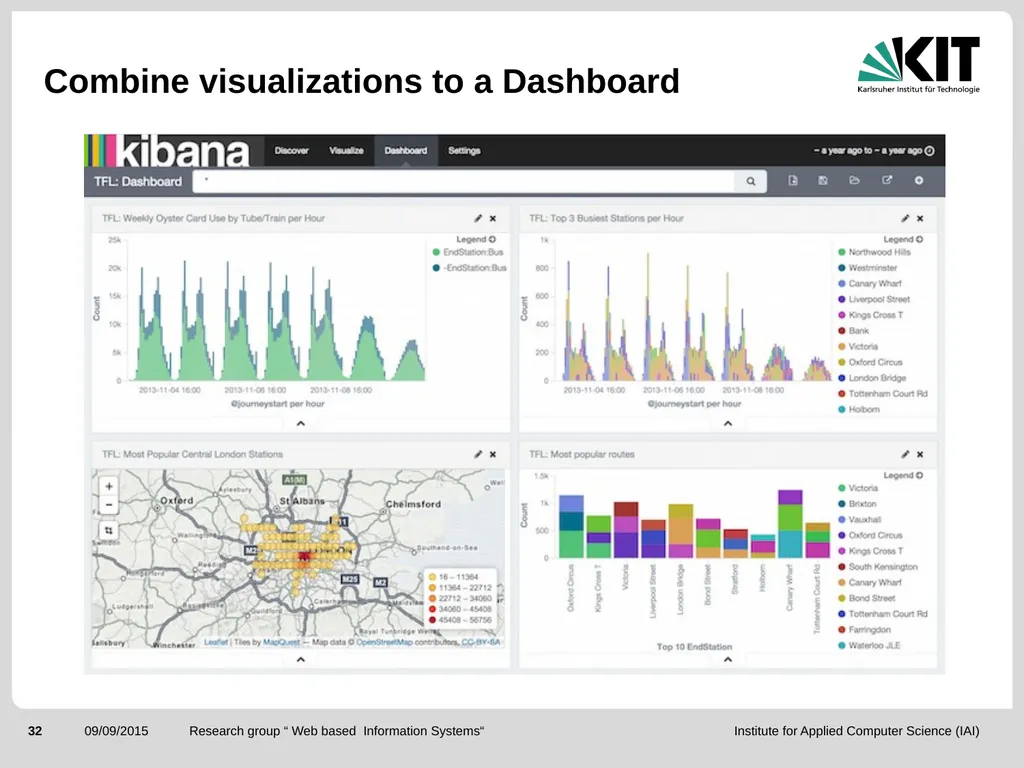Share the dashboard
Image resolution: width=1024 pixels, height=768 pixels.
tap(887, 180)
